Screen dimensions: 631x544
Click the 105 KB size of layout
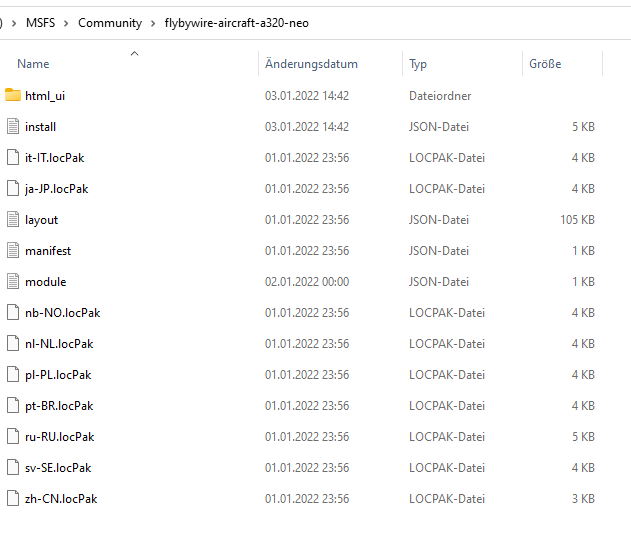[577, 220]
